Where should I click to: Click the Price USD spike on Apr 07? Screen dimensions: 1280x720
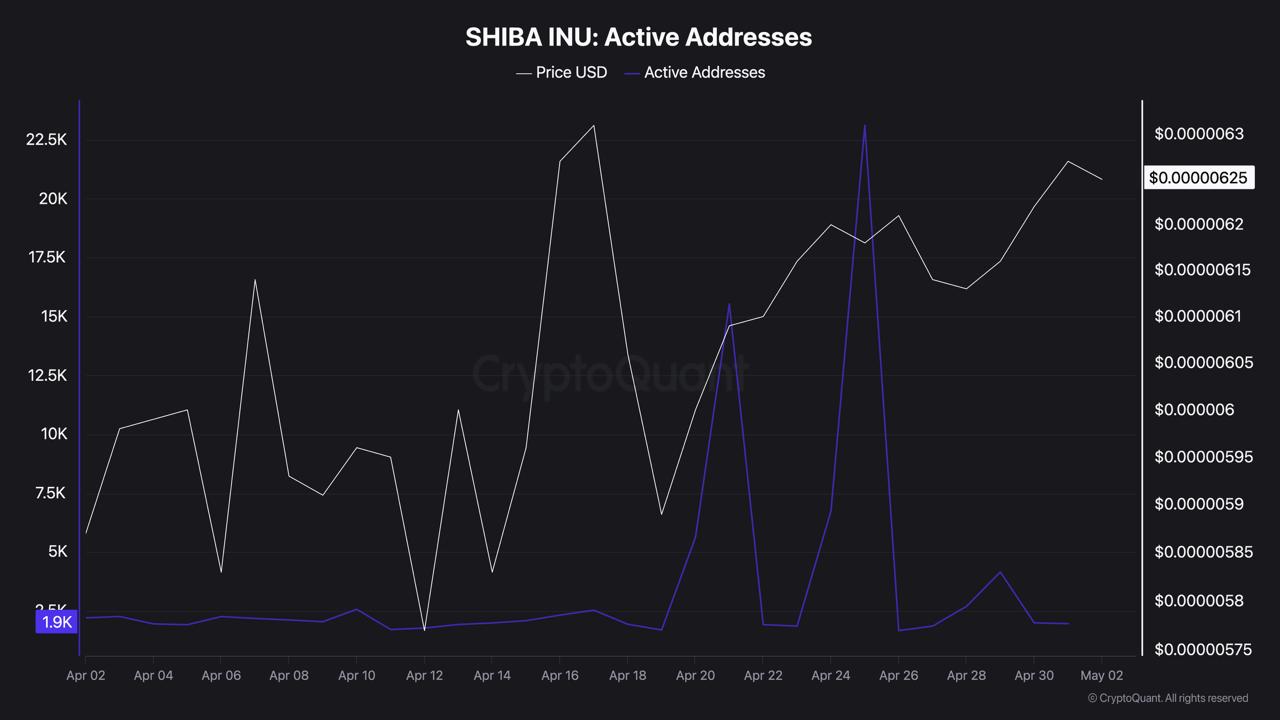[x=255, y=280]
